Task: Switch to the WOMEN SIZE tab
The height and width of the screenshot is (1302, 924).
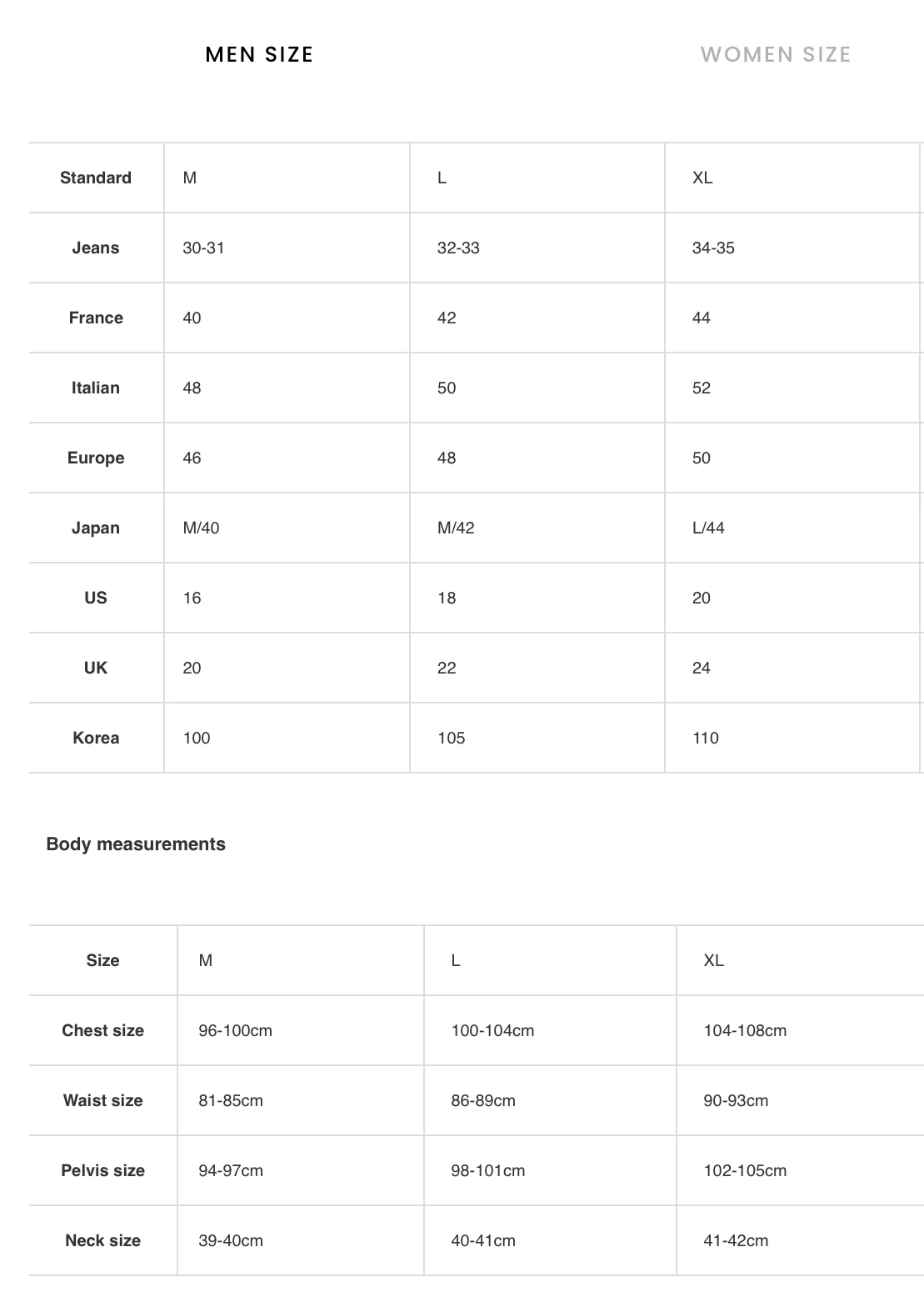Action: pyautogui.click(x=775, y=55)
